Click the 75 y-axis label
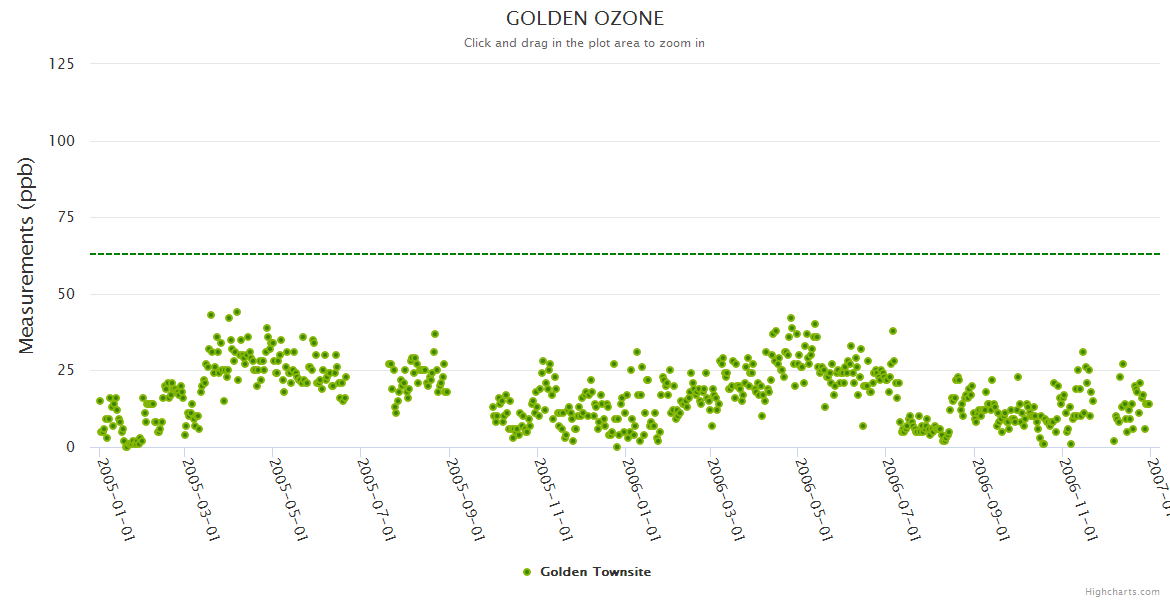This screenshot has width=1170, height=600. coord(65,218)
